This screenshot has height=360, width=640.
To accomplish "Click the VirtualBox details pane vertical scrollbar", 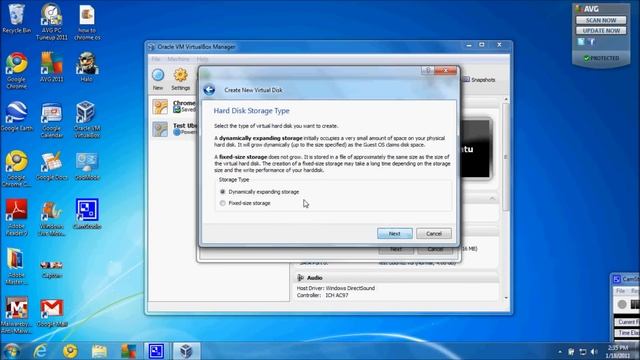I will (x=506, y=157).
